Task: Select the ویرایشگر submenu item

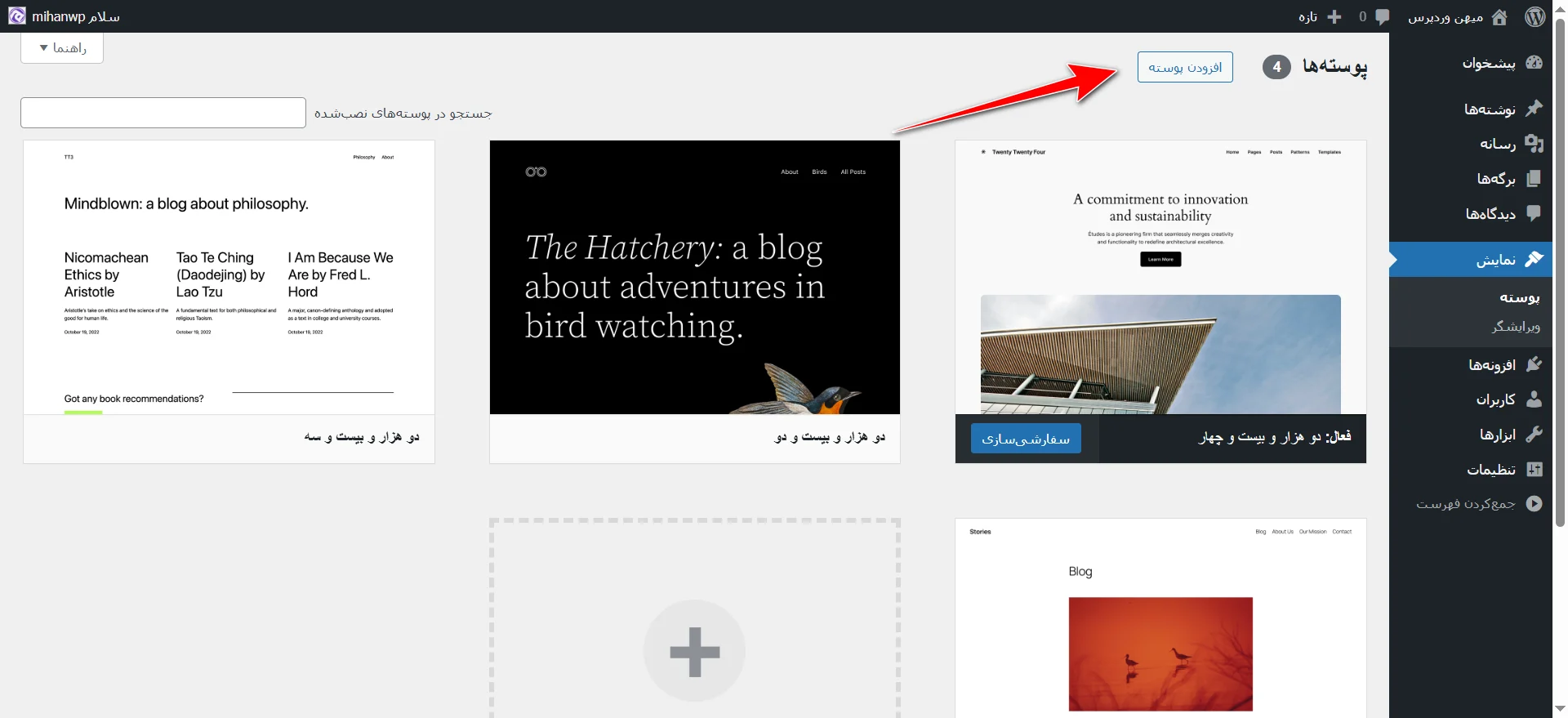Action: [1516, 326]
